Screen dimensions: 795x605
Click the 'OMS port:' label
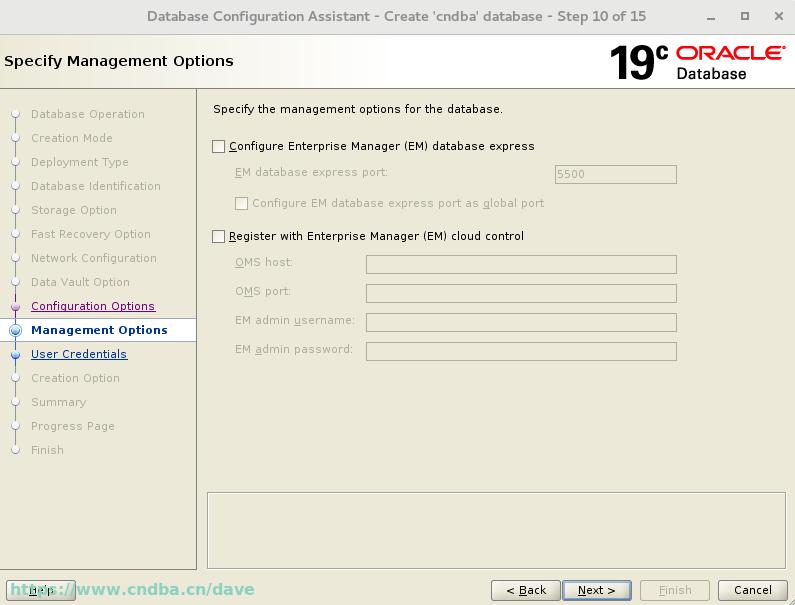tap(263, 291)
